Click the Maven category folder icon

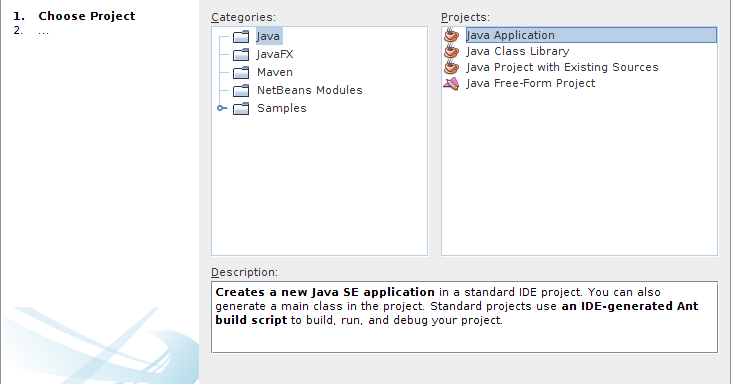(241, 72)
